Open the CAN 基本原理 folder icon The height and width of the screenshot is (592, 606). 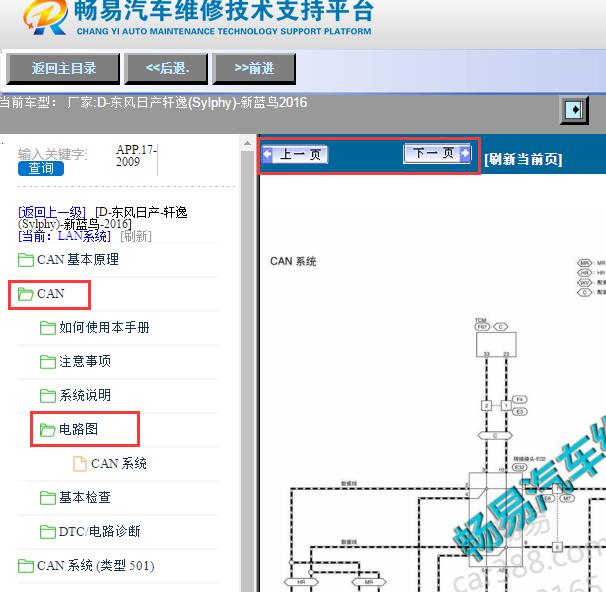point(26,260)
